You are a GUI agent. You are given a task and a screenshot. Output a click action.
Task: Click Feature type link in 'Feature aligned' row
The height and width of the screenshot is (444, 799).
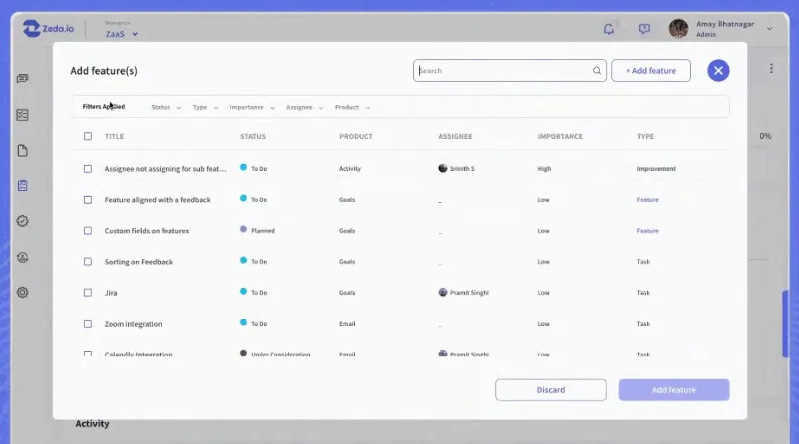pyautogui.click(x=647, y=200)
